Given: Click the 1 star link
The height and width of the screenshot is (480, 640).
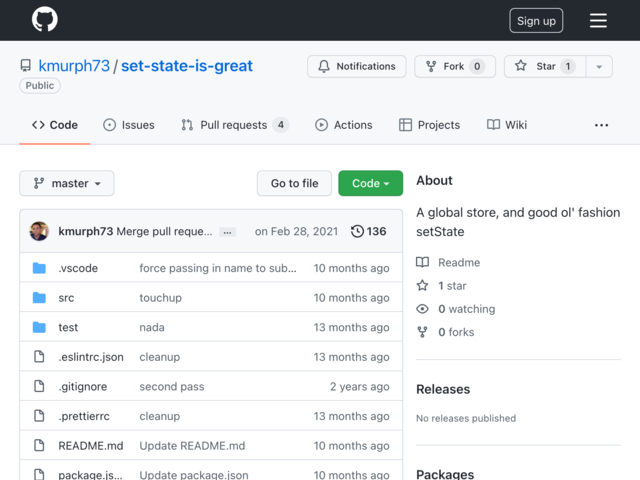Looking at the screenshot, I should (452, 286).
